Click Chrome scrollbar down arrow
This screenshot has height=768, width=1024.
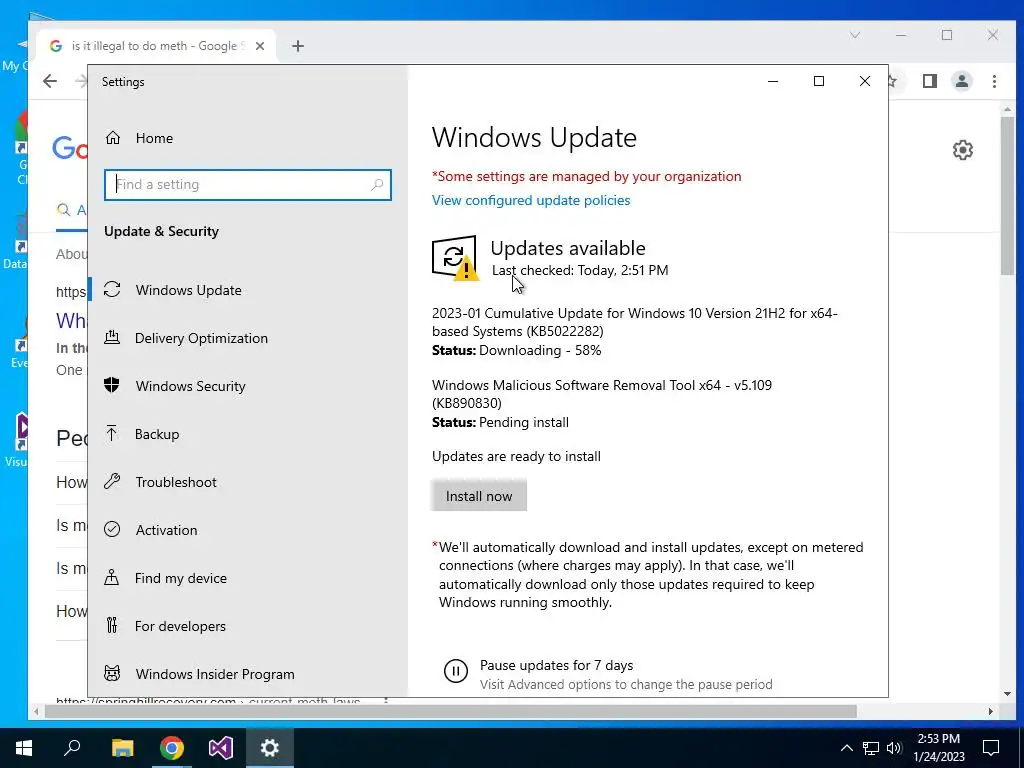point(1007,694)
